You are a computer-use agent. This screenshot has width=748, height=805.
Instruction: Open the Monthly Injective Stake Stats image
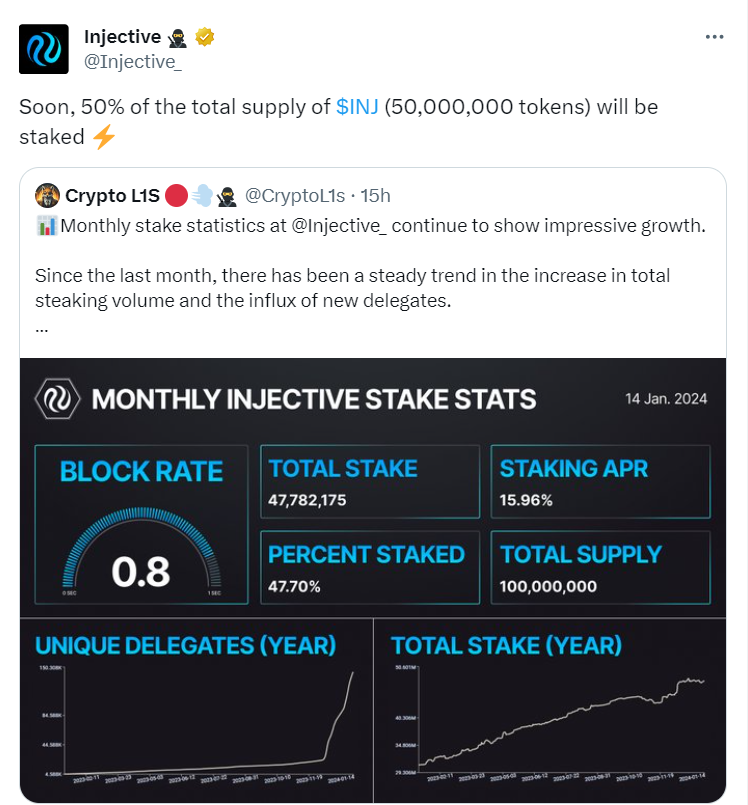pos(372,580)
